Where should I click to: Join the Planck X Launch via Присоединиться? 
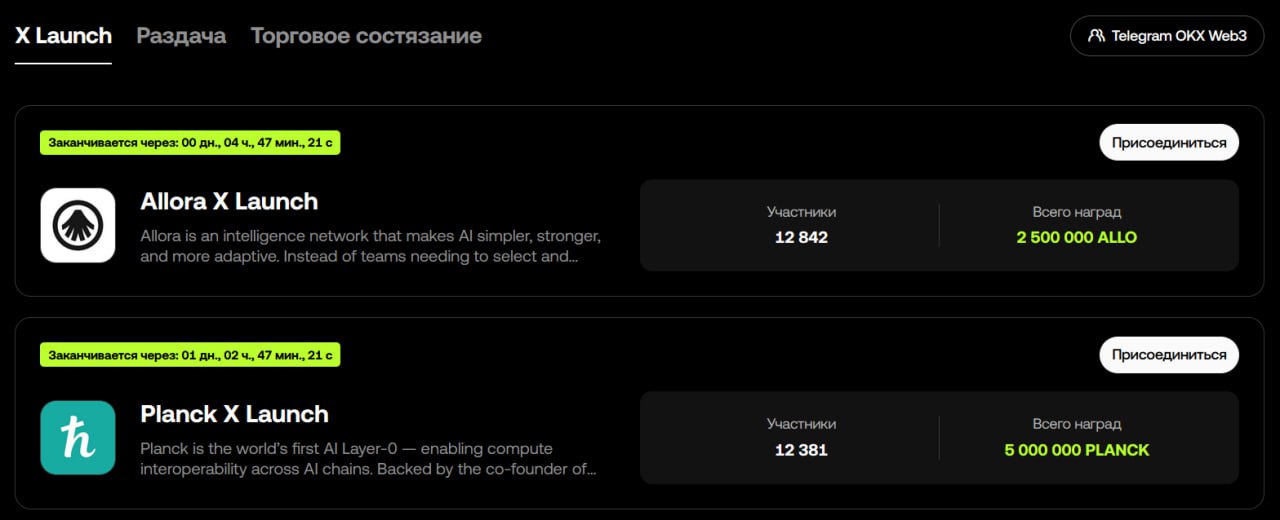coord(1169,355)
